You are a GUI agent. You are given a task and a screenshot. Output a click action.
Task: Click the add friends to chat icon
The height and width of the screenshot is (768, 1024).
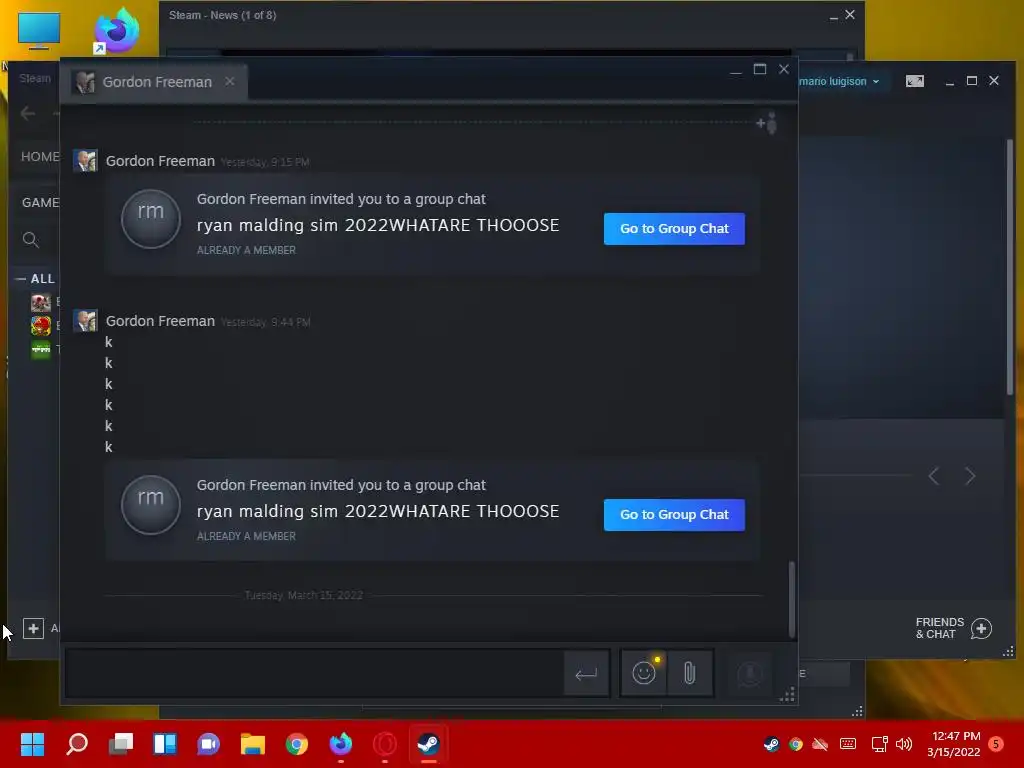click(x=767, y=123)
